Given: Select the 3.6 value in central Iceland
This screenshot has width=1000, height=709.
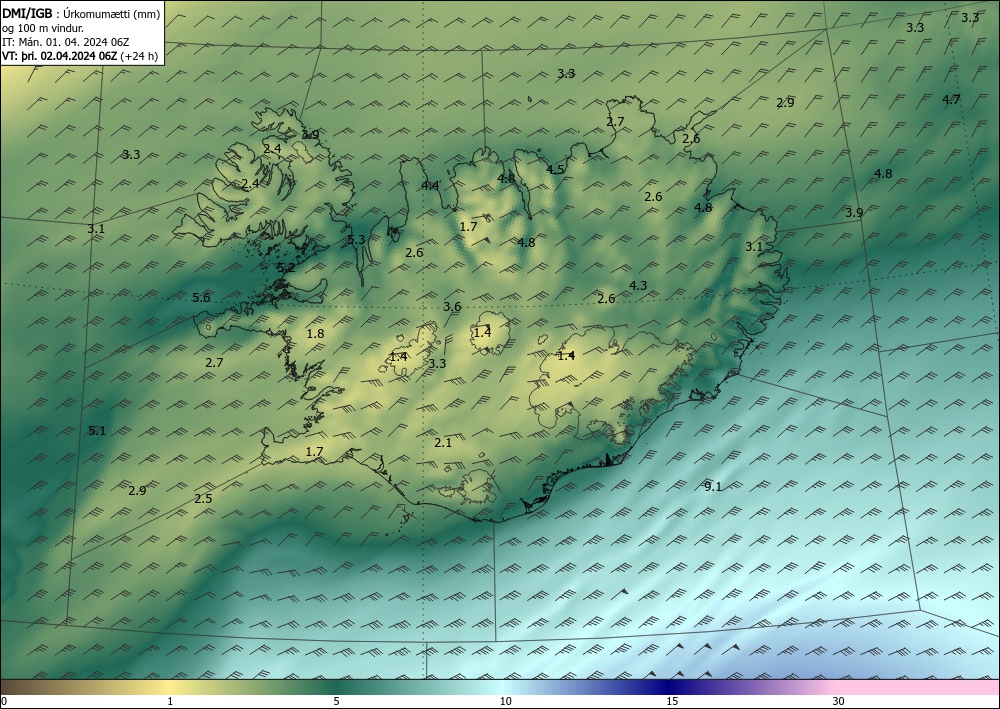Looking at the screenshot, I should (452, 306).
